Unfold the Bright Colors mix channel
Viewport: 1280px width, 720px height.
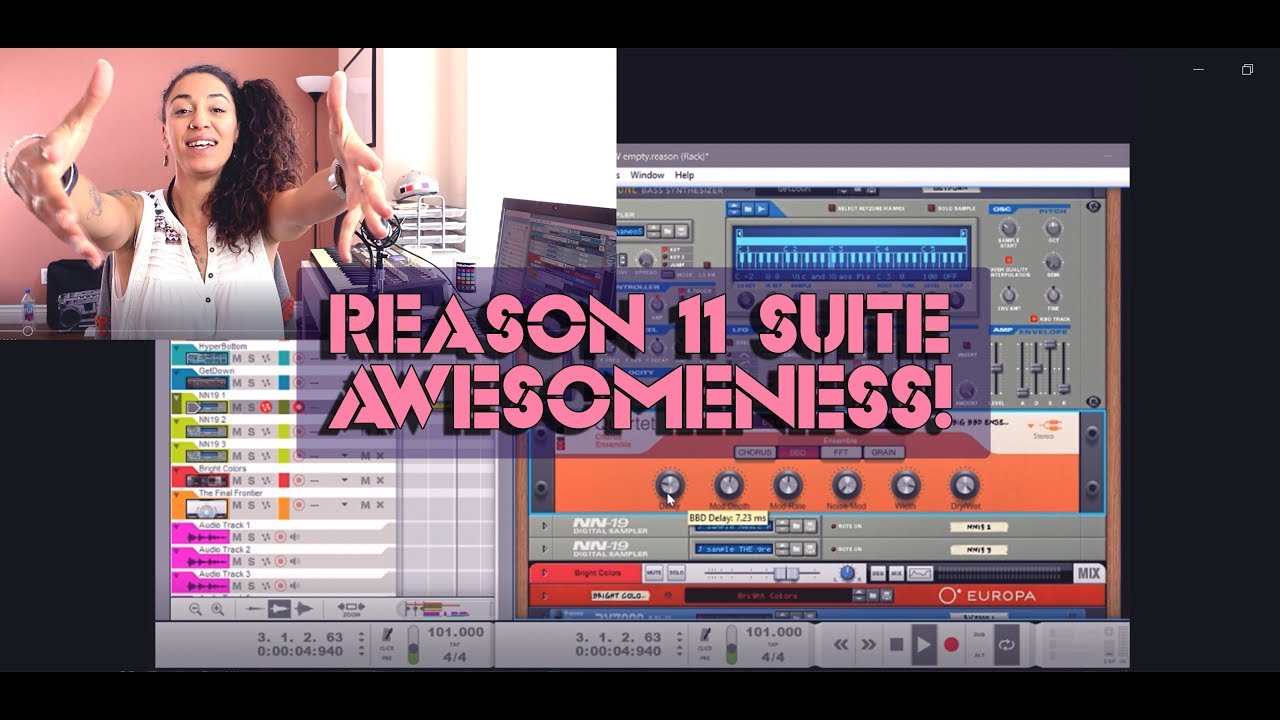(545, 573)
